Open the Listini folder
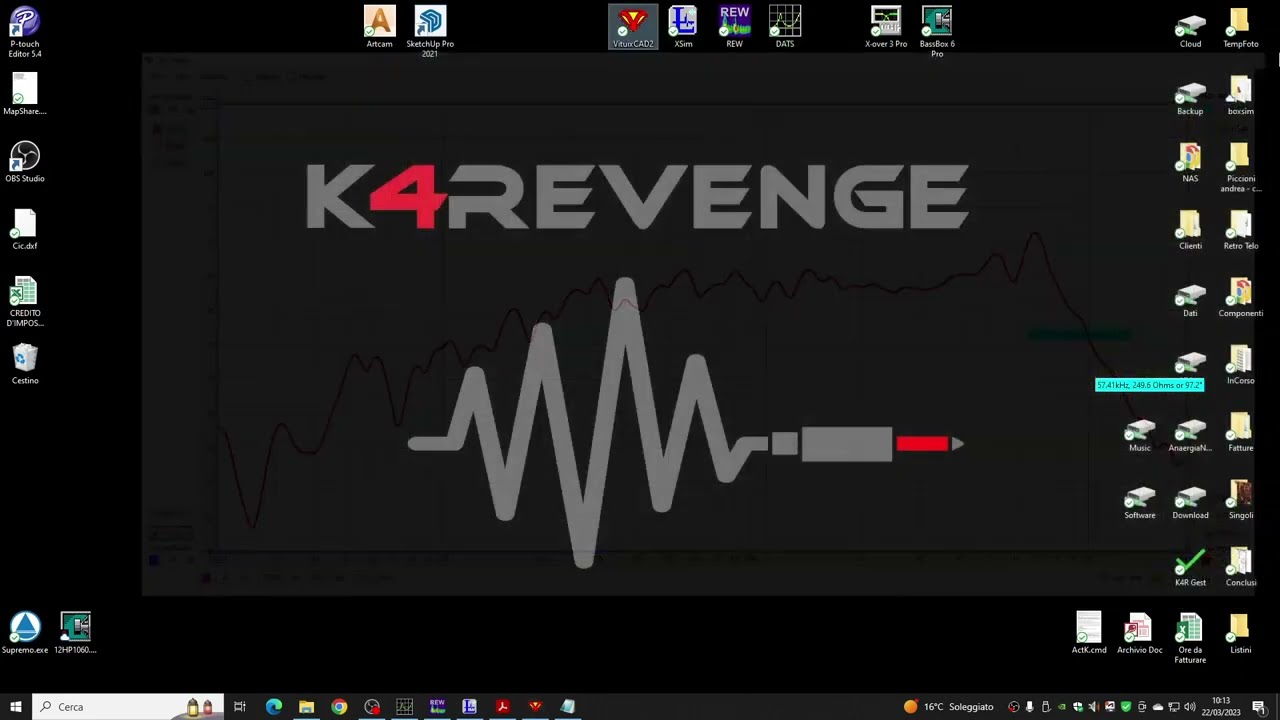 [x=1240, y=633]
